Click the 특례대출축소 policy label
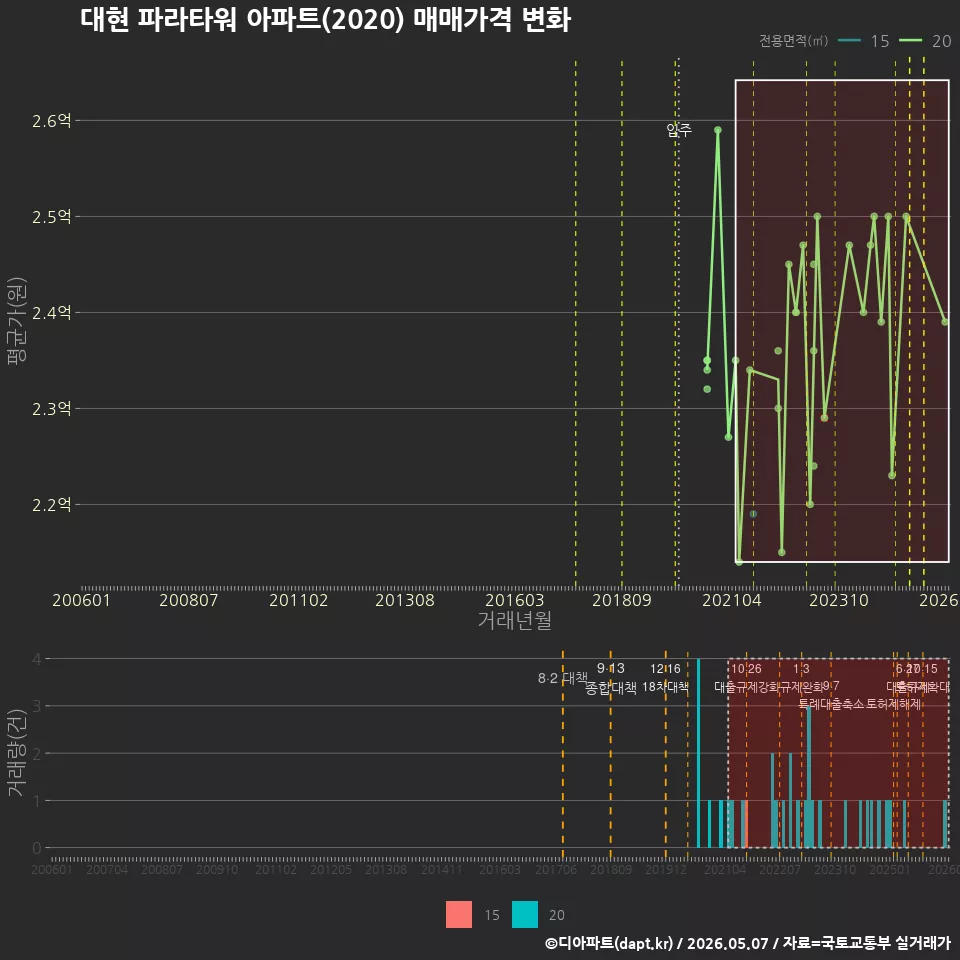This screenshot has height=960, width=960. [x=831, y=704]
